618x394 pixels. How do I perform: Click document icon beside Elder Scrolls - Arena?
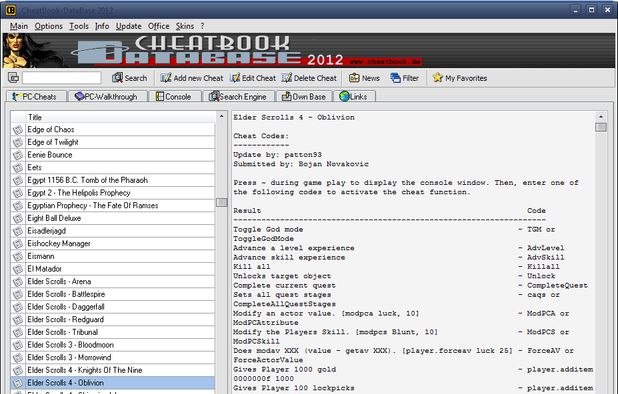click(x=18, y=281)
